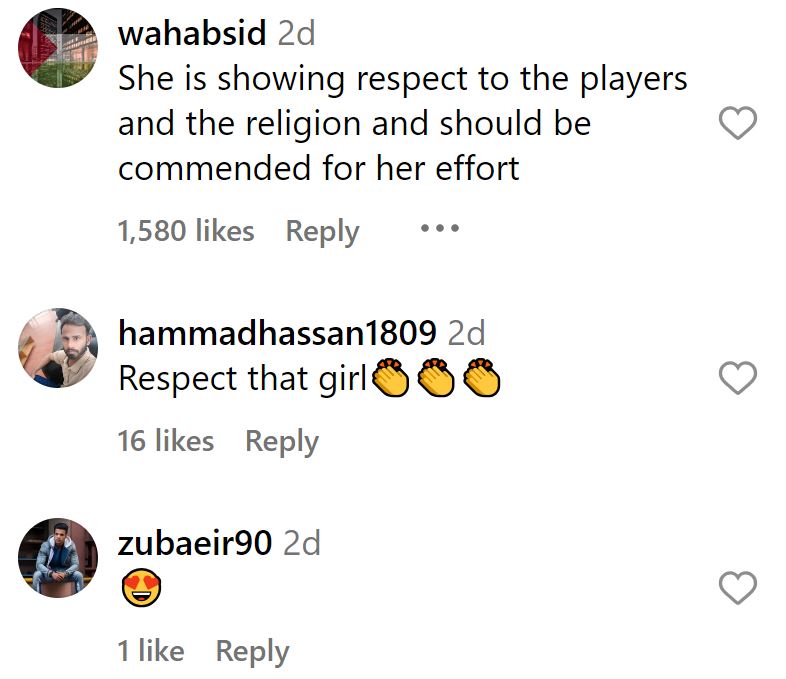Image resolution: width=786 pixels, height=679 pixels.
Task: Like zubaeir90's comment with the heart
Action: coord(737,587)
